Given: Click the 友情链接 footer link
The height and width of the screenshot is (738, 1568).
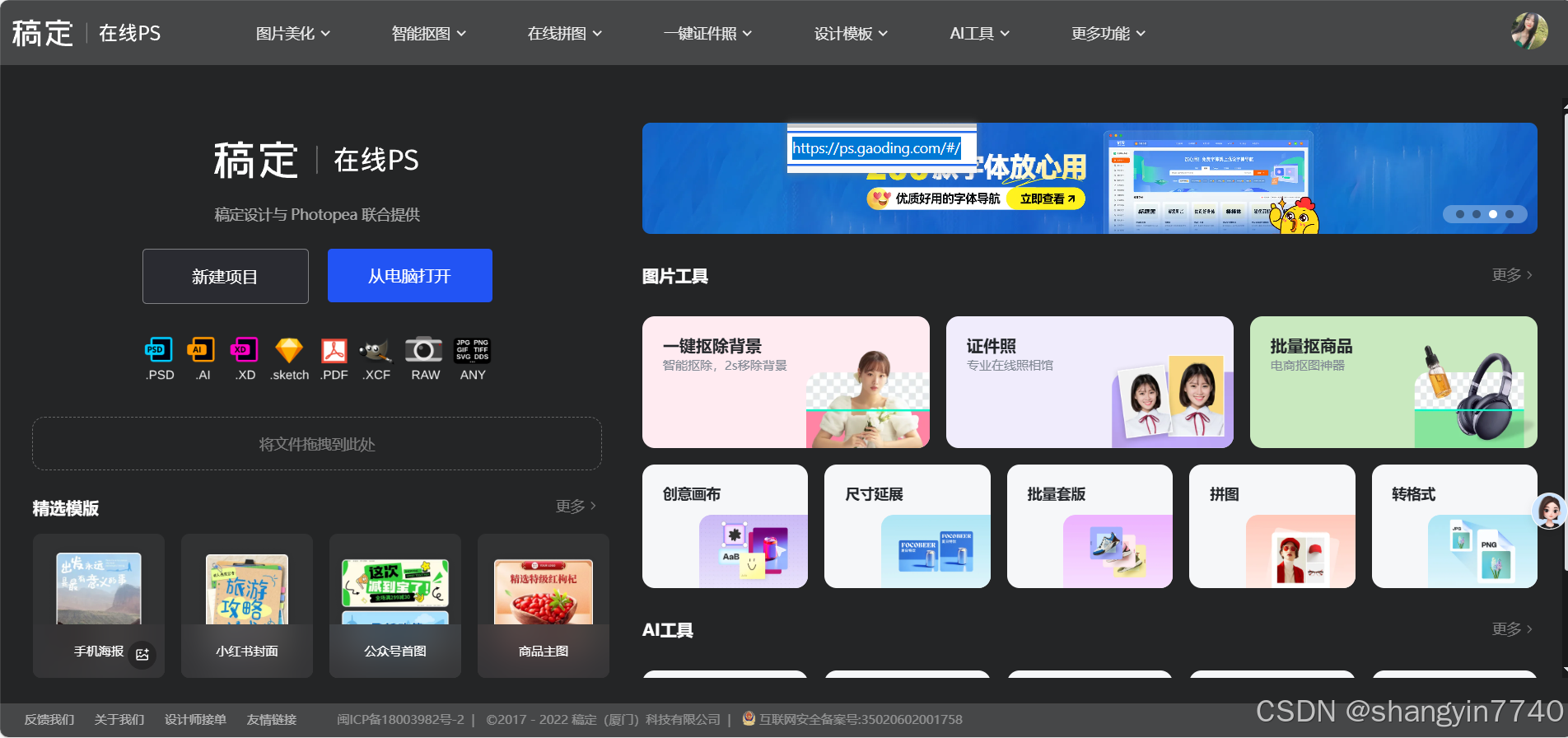Looking at the screenshot, I should 272,719.
